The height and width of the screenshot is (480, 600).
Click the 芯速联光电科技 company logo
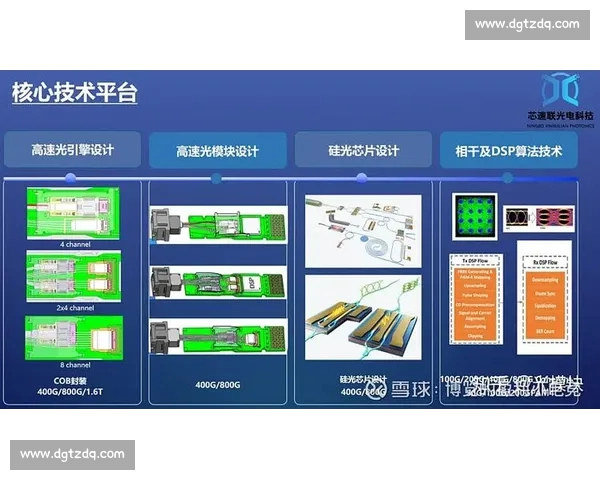click(x=561, y=100)
